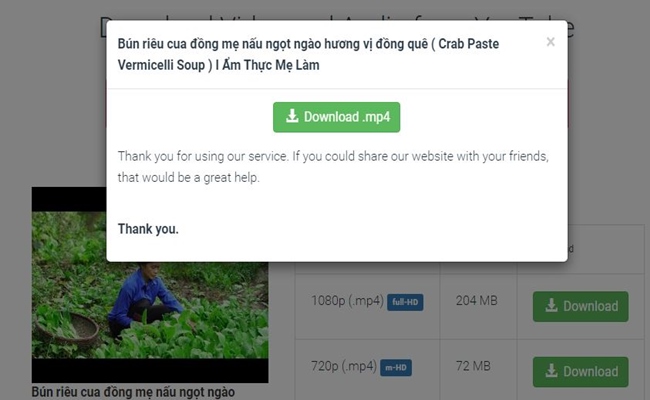Close the download dialog with the X
Image resolution: width=650 pixels, height=400 pixels.
click(x=551, y=42)
